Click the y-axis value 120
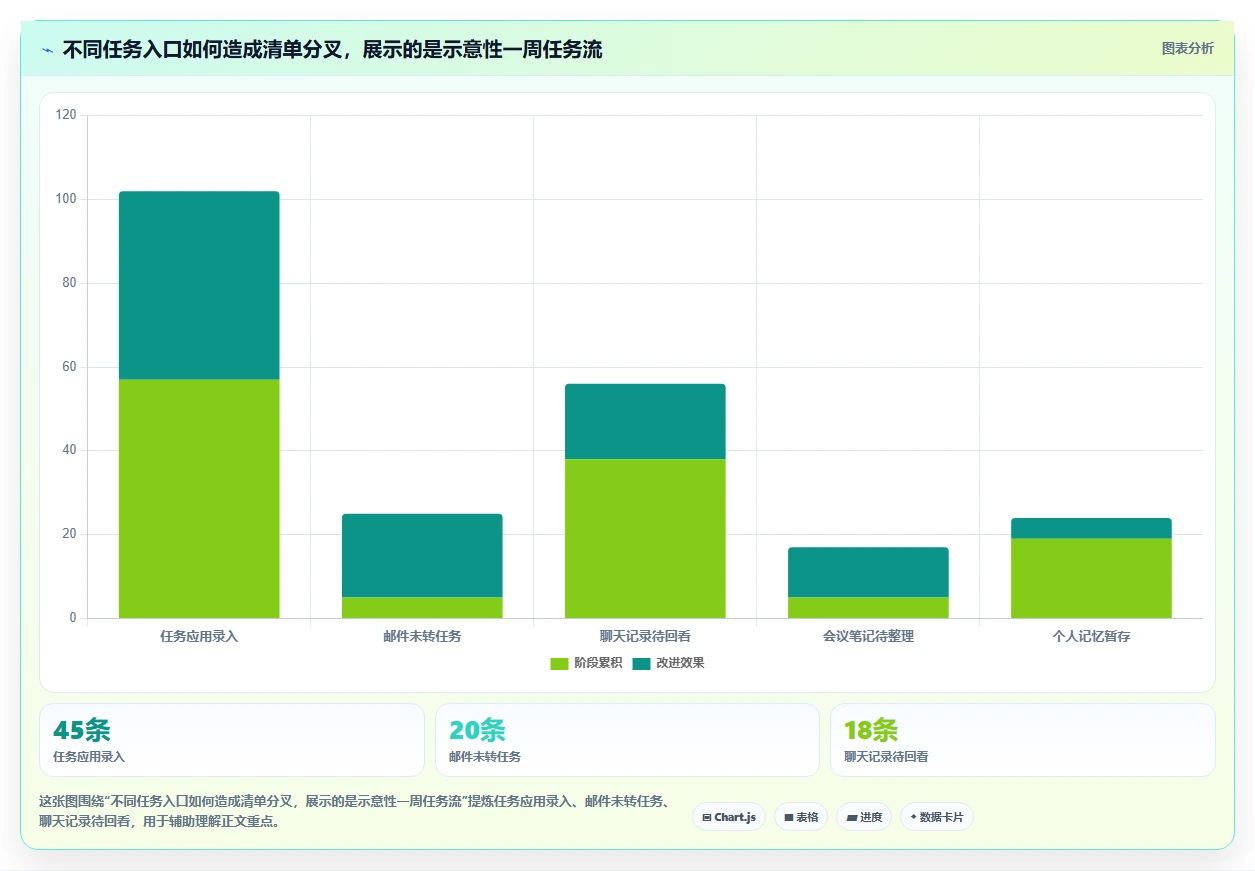Viewport: 1255px width, 871px height. 66,115
